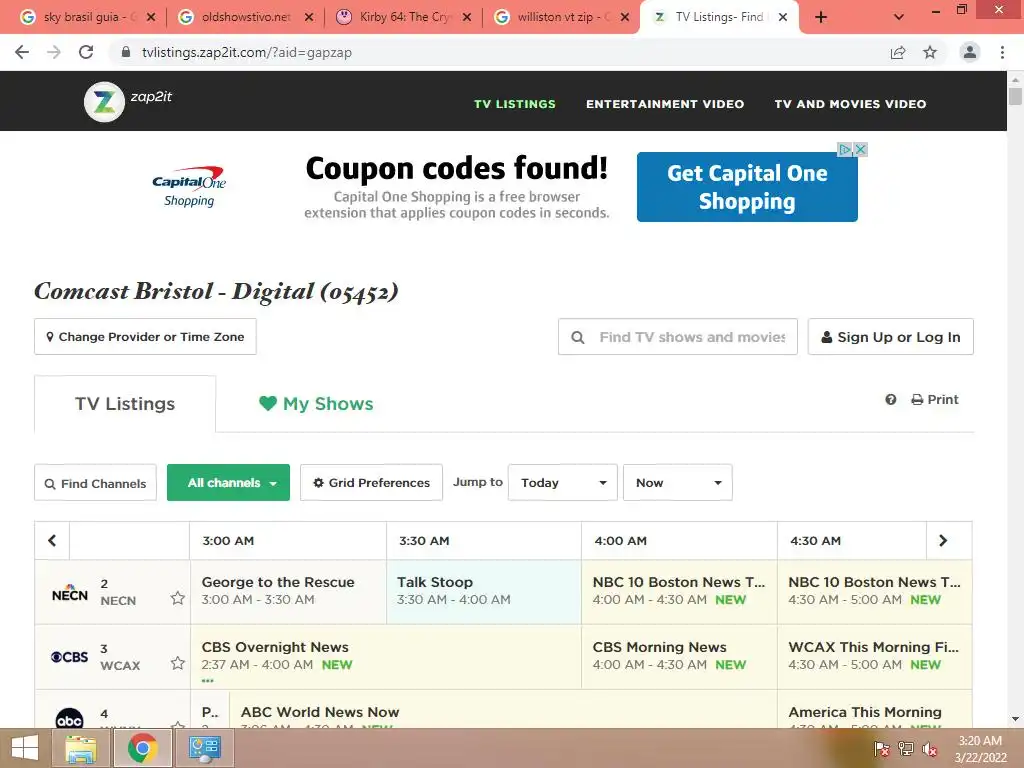Image resolution: width=1024 pixels, height=768 pixels.
Task: Click the network tray icon
Action: click(906, 749)
